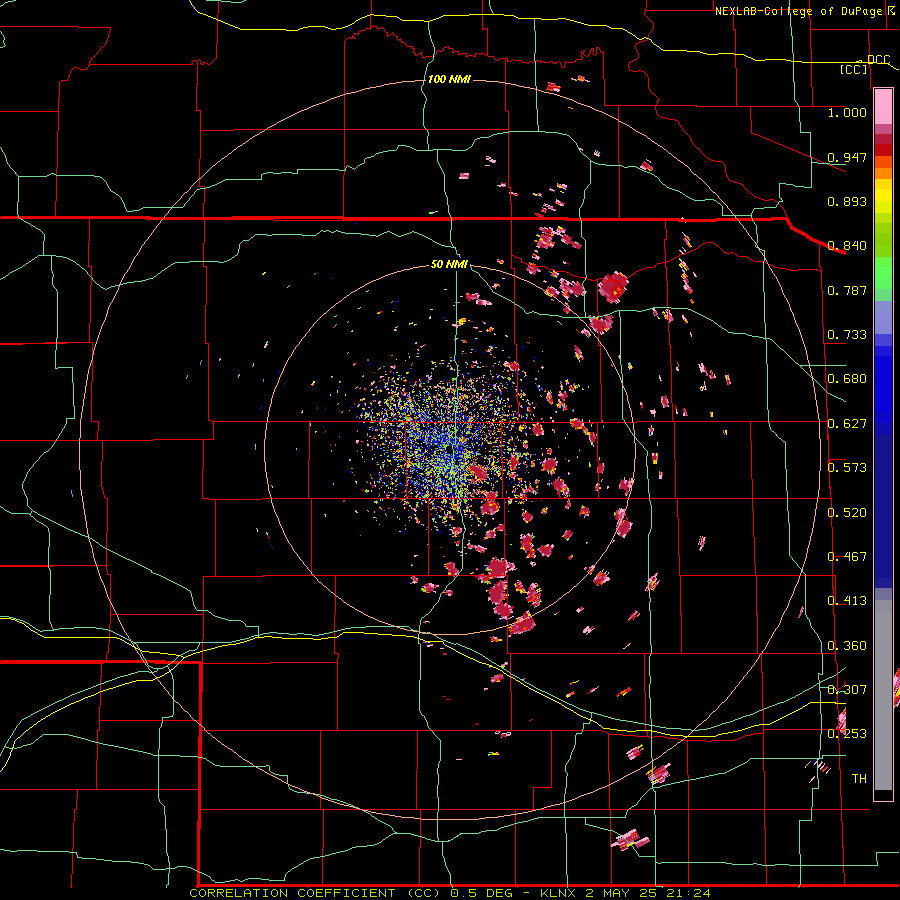Select the 0.467 scale value
Screen dimensions: 900x900
[x=847, y=557]
